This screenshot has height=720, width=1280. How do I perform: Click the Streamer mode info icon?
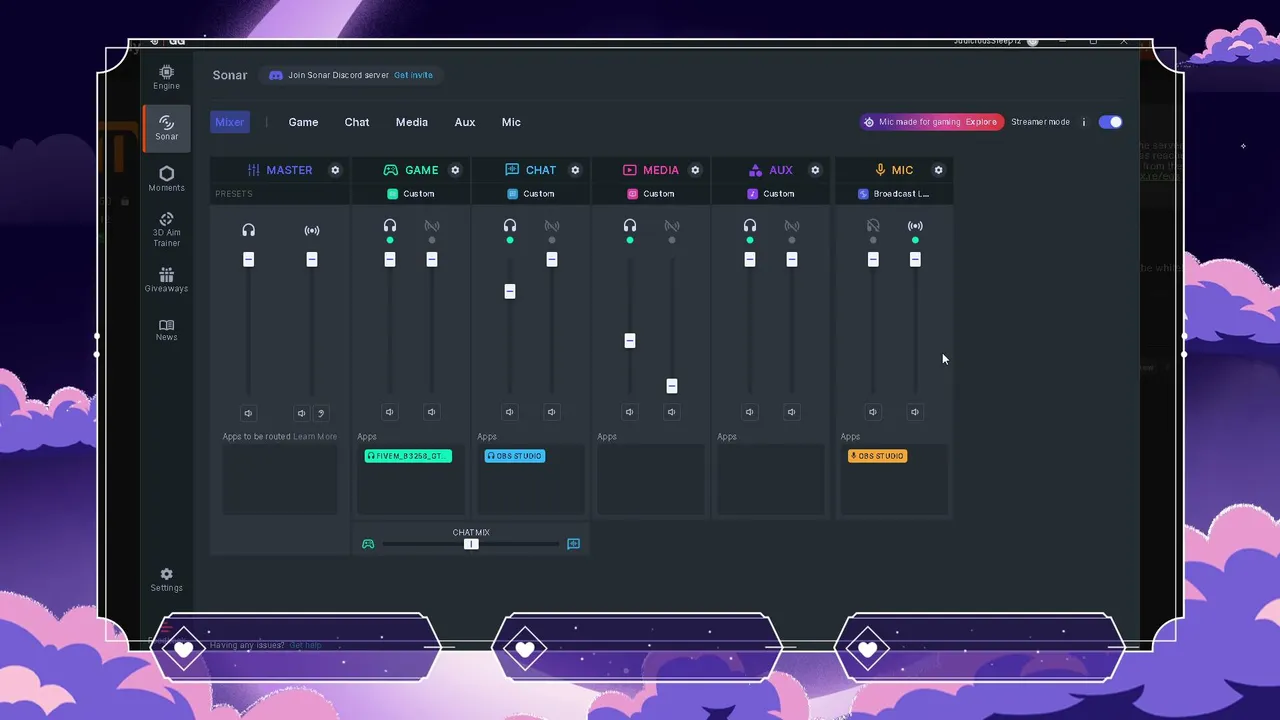tap(1084, 122)
